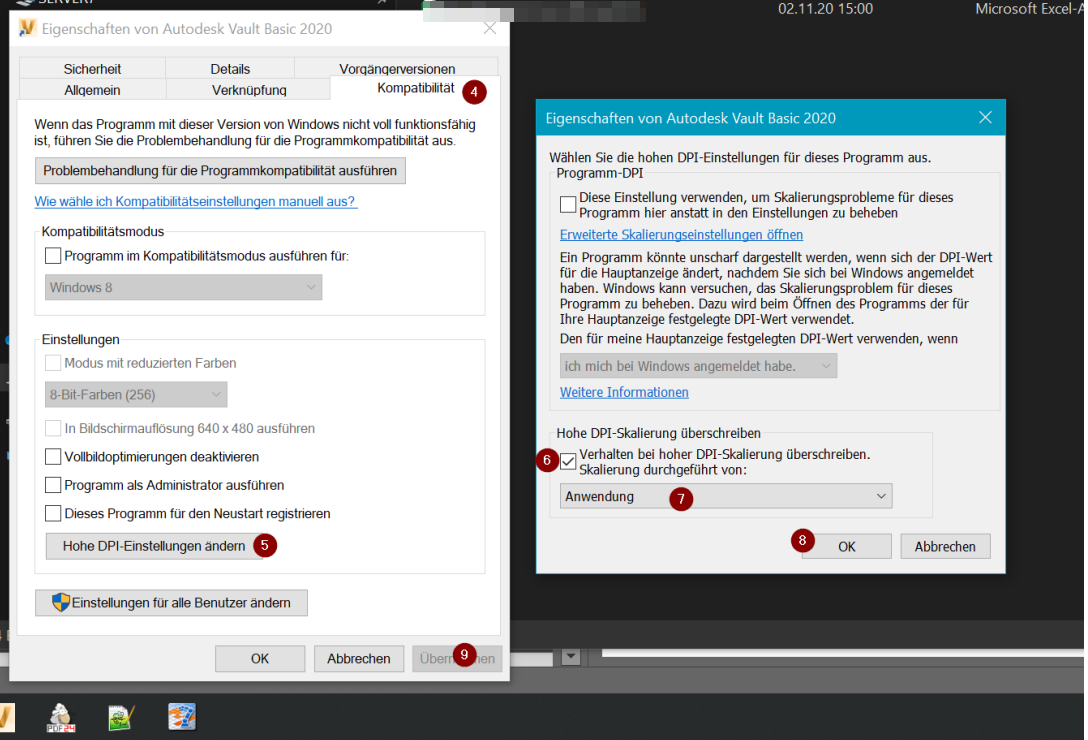The height and width of the screenshot is (740, 1088).
Task: Click OK in the Vault properties window
Action: [x=260, y=658]
